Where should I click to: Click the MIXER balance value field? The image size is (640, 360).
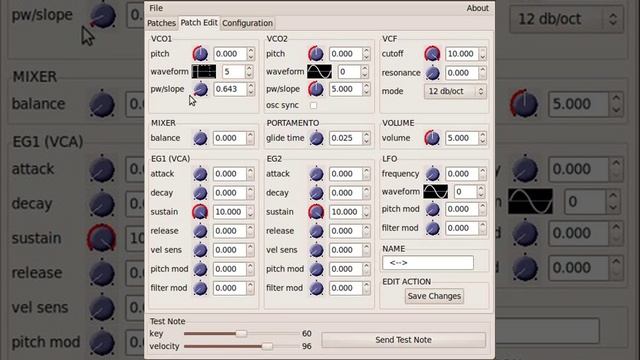click(231, 138)
